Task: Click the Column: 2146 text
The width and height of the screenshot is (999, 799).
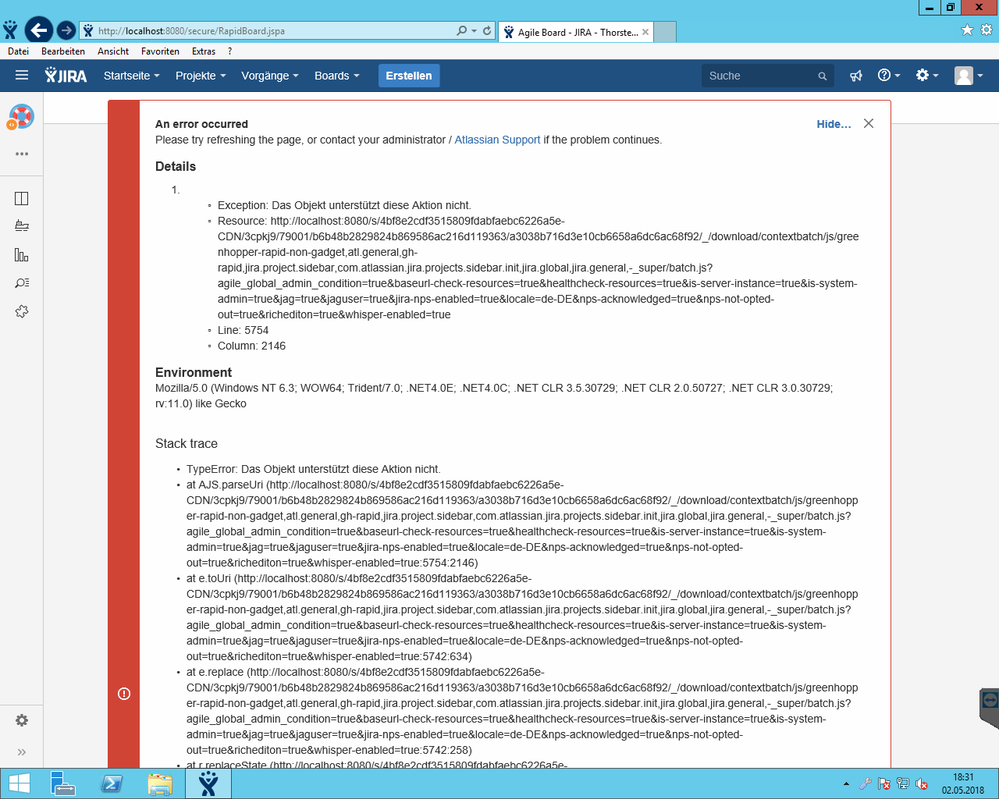Action: click(x=252, y=346)
